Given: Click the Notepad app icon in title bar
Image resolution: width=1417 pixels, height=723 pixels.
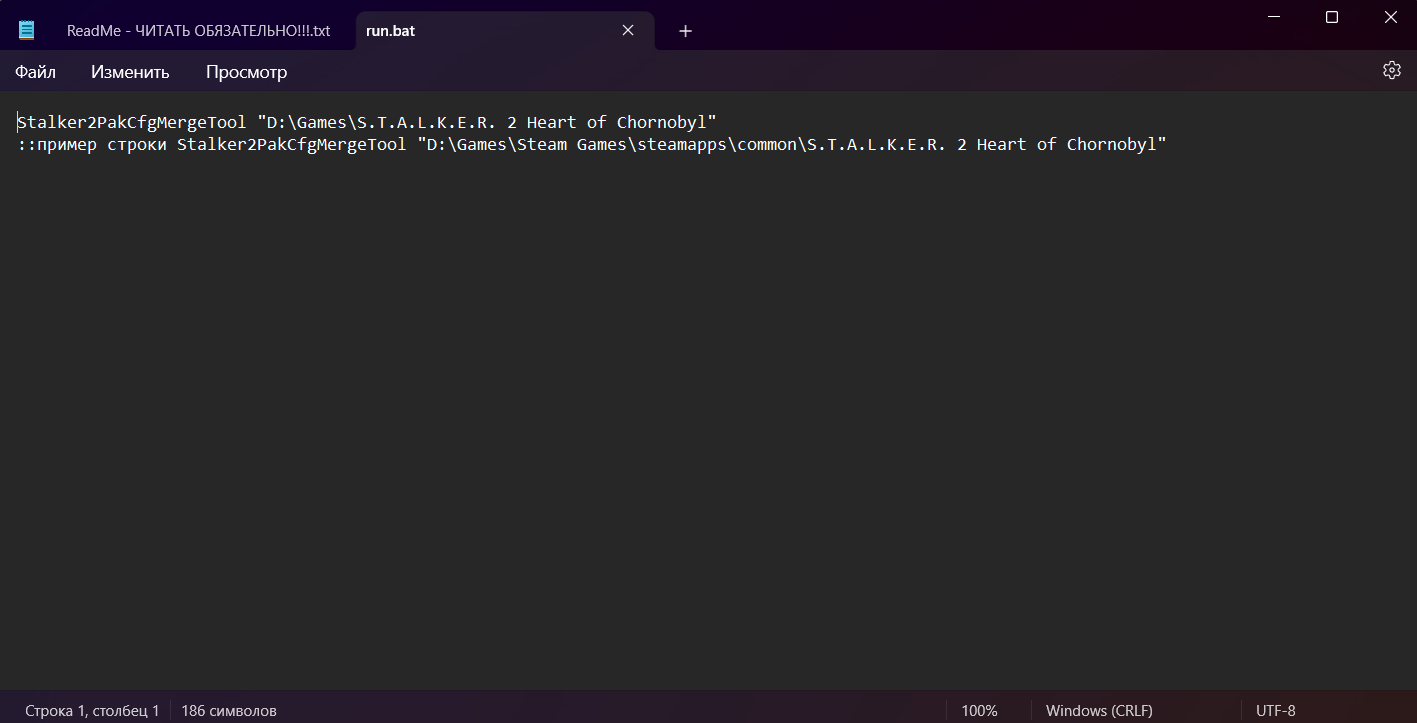Looking at the screenshot, I should point(27,30).
